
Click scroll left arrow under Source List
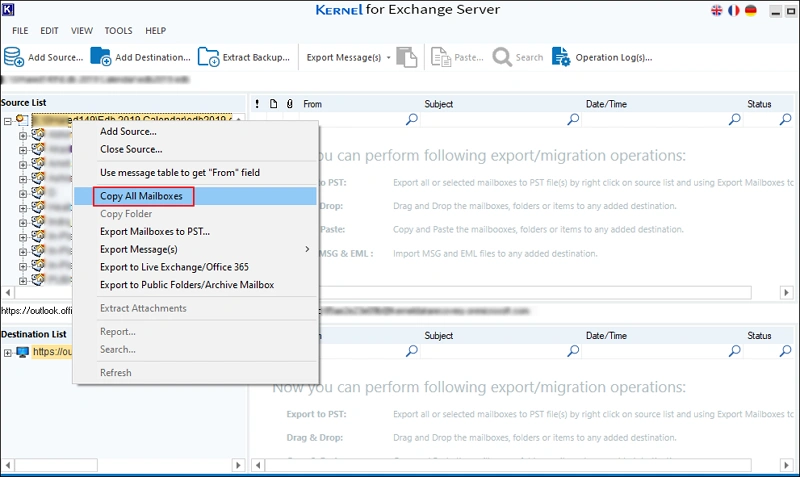(x=8, y=292)
